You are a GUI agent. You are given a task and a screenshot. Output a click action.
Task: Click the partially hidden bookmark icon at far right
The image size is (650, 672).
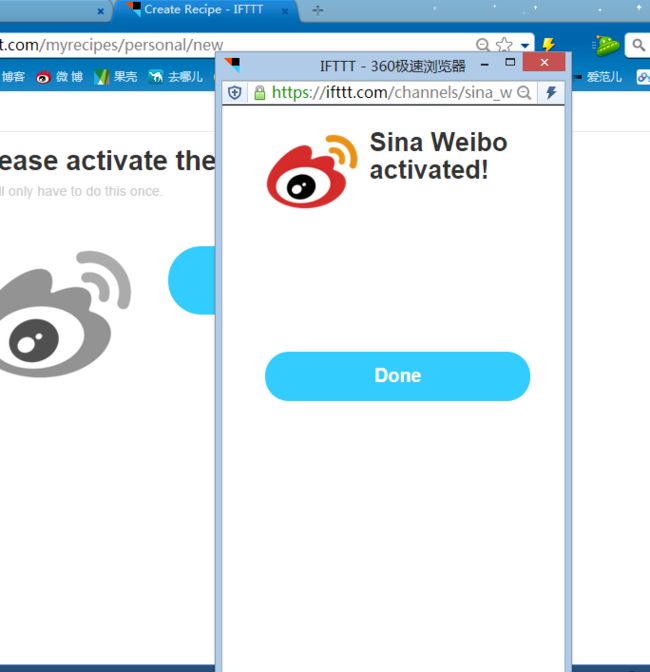click(x=643, y=77)
